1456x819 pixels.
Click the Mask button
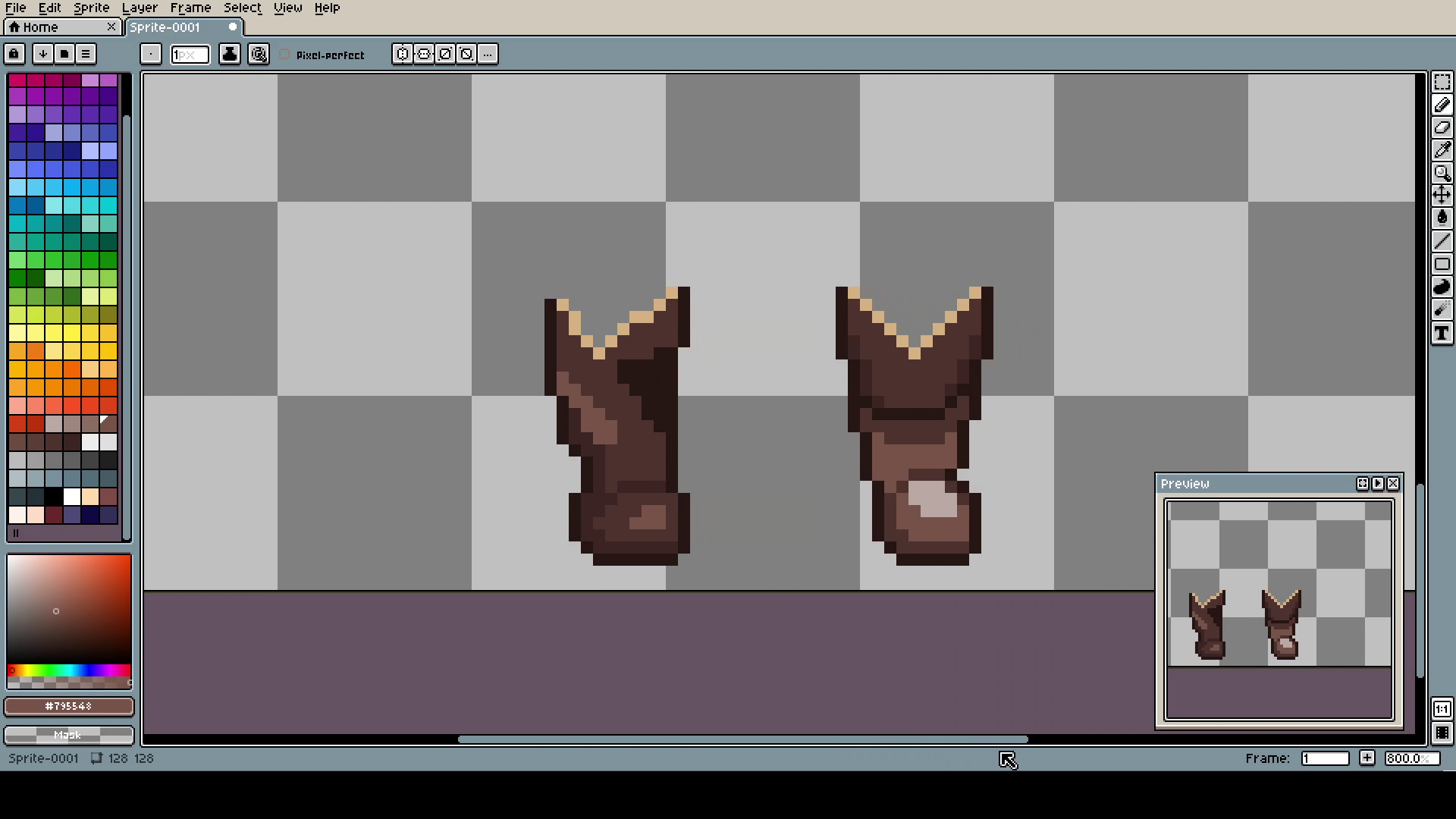(x=68, y=735)
